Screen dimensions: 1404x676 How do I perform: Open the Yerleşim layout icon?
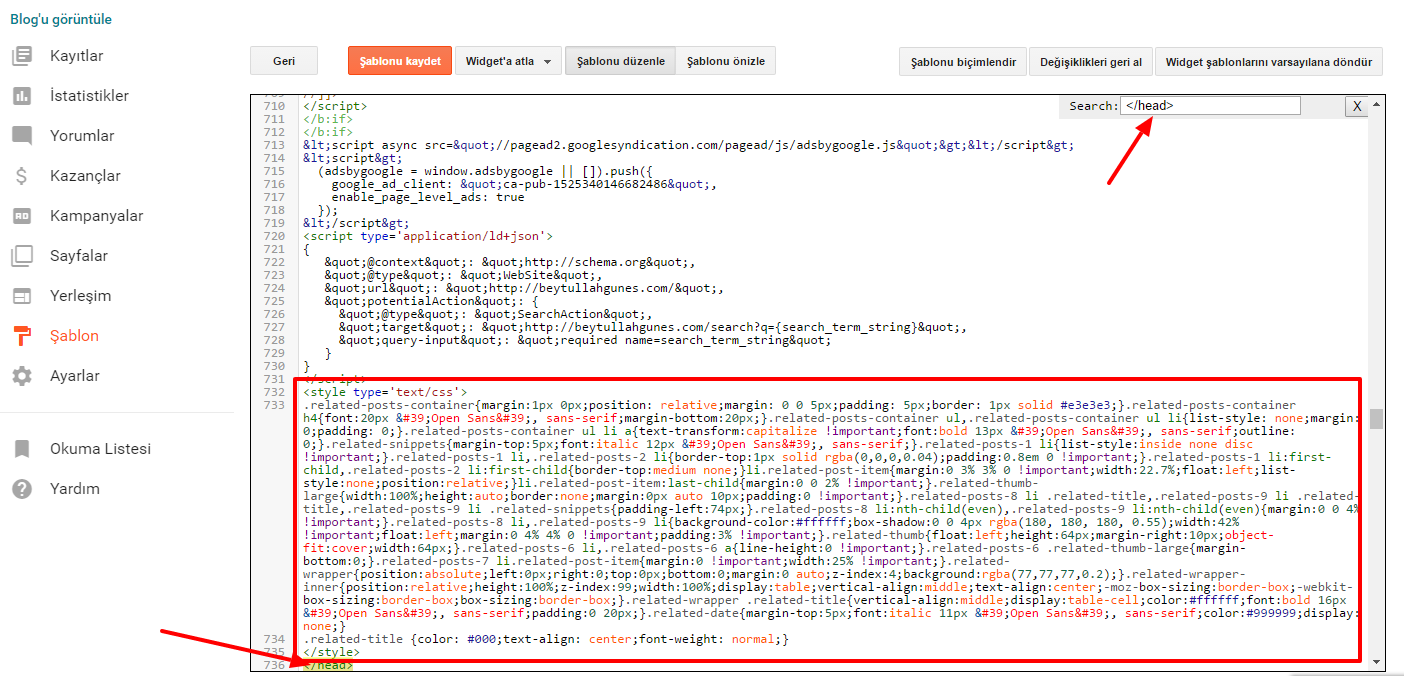[21, 296]
